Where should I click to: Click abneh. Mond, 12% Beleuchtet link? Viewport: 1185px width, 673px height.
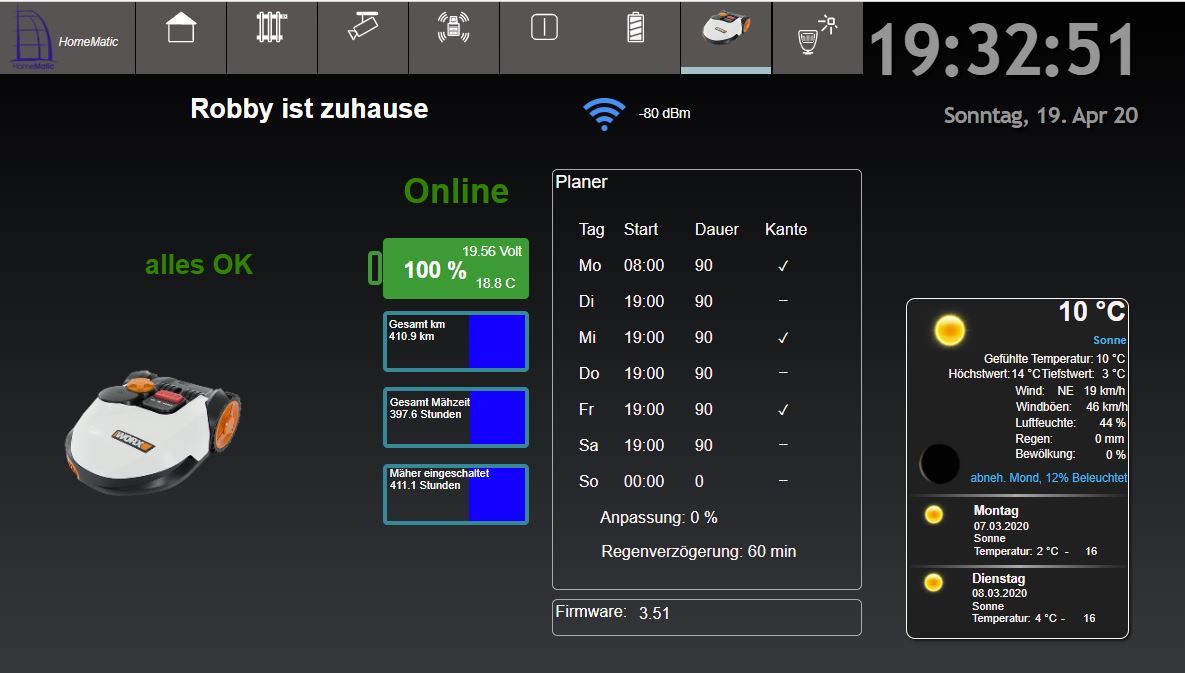click(1048, 477)
